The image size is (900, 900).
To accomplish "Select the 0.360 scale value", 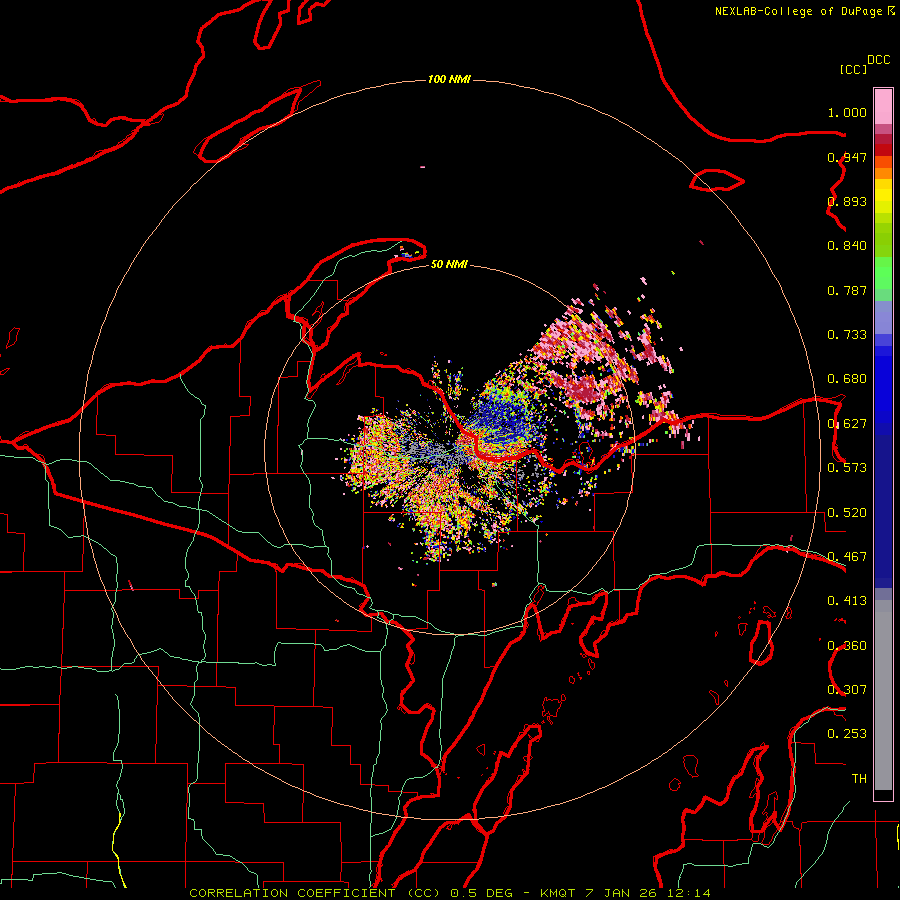I will (x=847, y=646).
